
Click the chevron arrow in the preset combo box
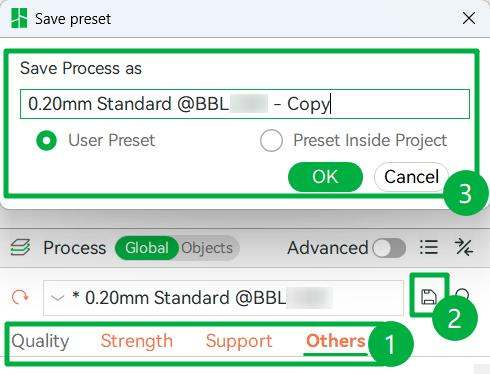57,298
